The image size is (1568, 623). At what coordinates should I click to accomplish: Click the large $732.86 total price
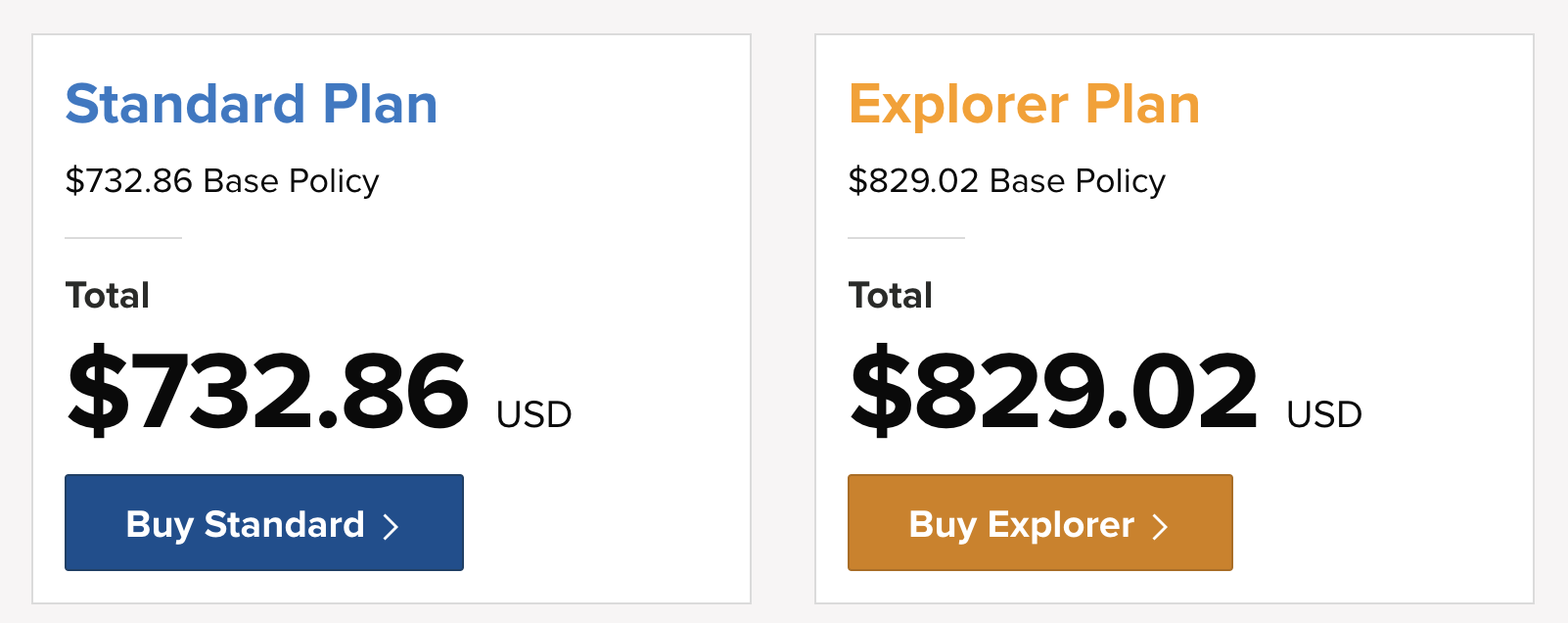tap(268, 392)
